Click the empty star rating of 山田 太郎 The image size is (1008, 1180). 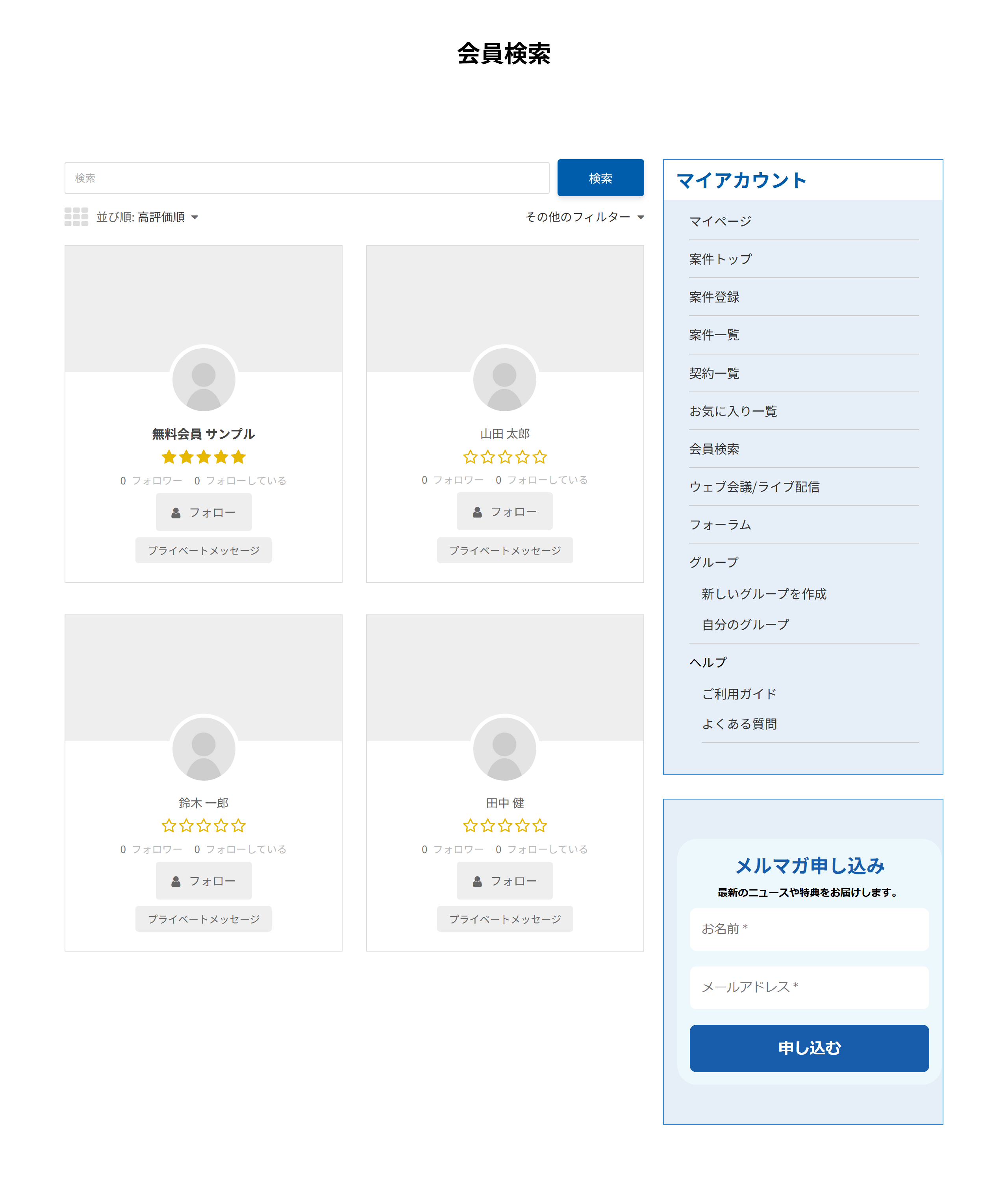point(504,457)
